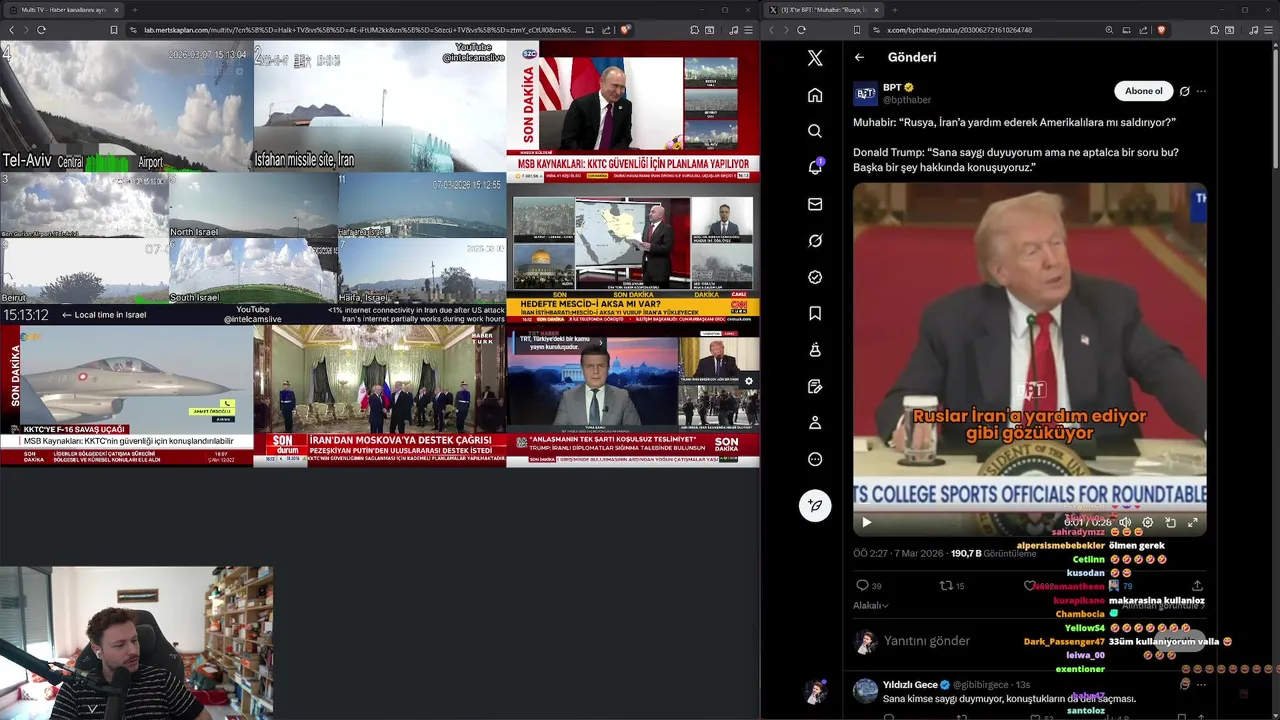Image resolution: width=1280 pixels, height=720 pixels.
Task: Click Brave Shields icon in Multi TV window
Action: coord(625,30)
